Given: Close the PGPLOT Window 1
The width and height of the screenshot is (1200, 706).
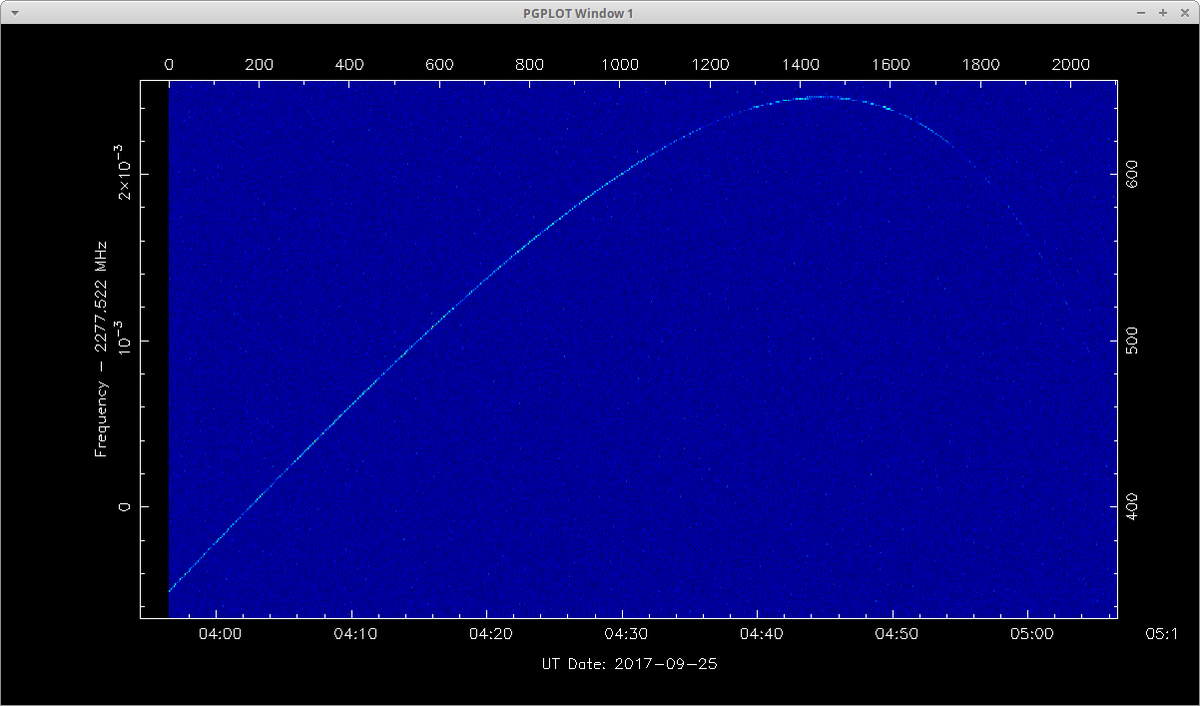Looking at the screenshot, I should point(1184,13).
